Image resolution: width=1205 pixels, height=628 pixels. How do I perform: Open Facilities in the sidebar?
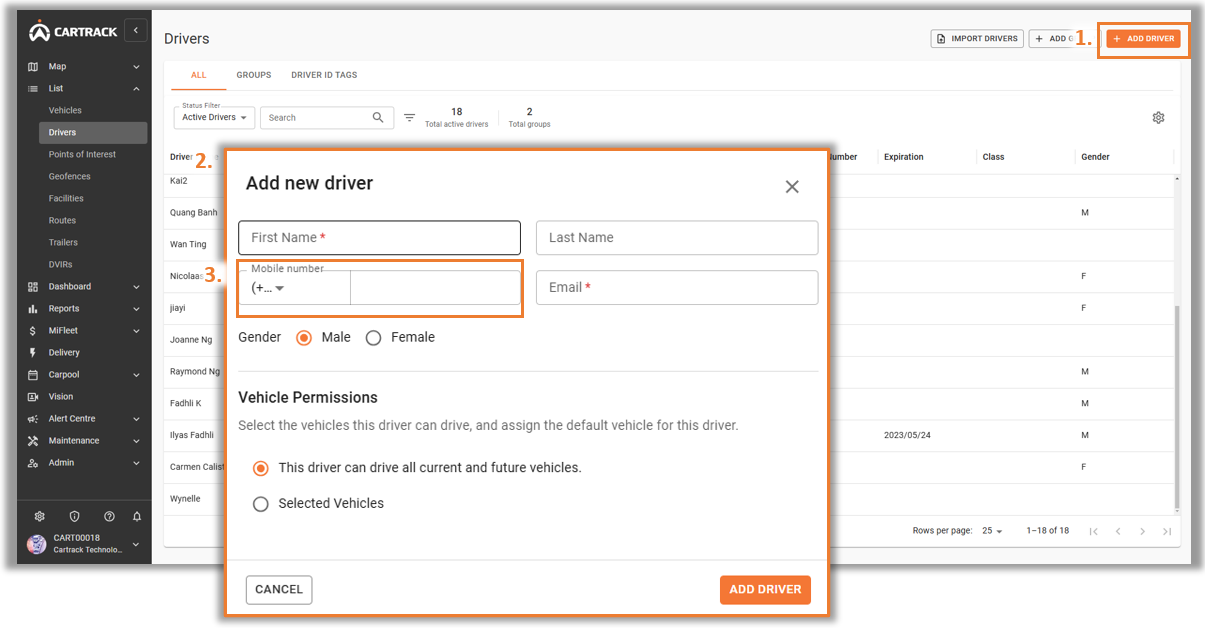[66, 199]
